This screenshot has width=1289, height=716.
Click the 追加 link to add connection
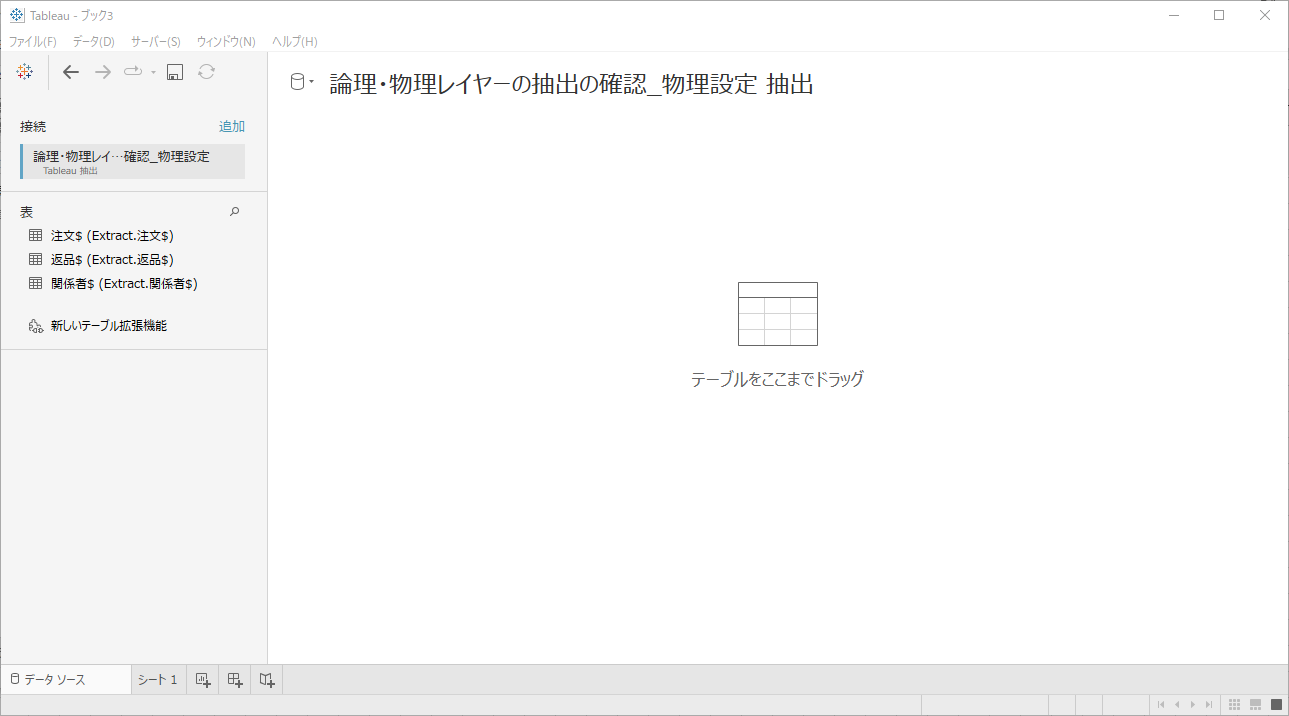[x=232, y=126]
